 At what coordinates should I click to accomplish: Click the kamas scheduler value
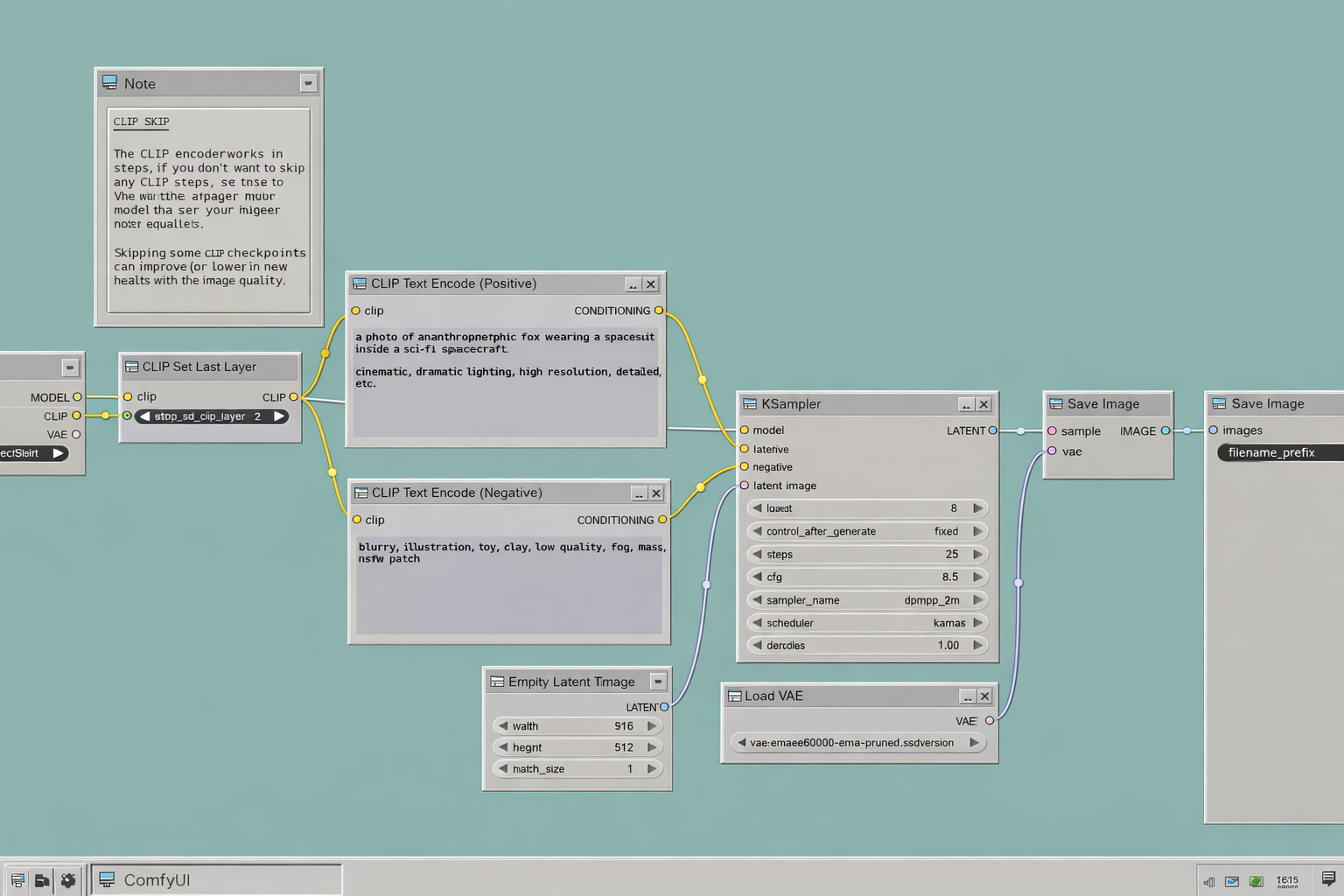pos(949,623)
